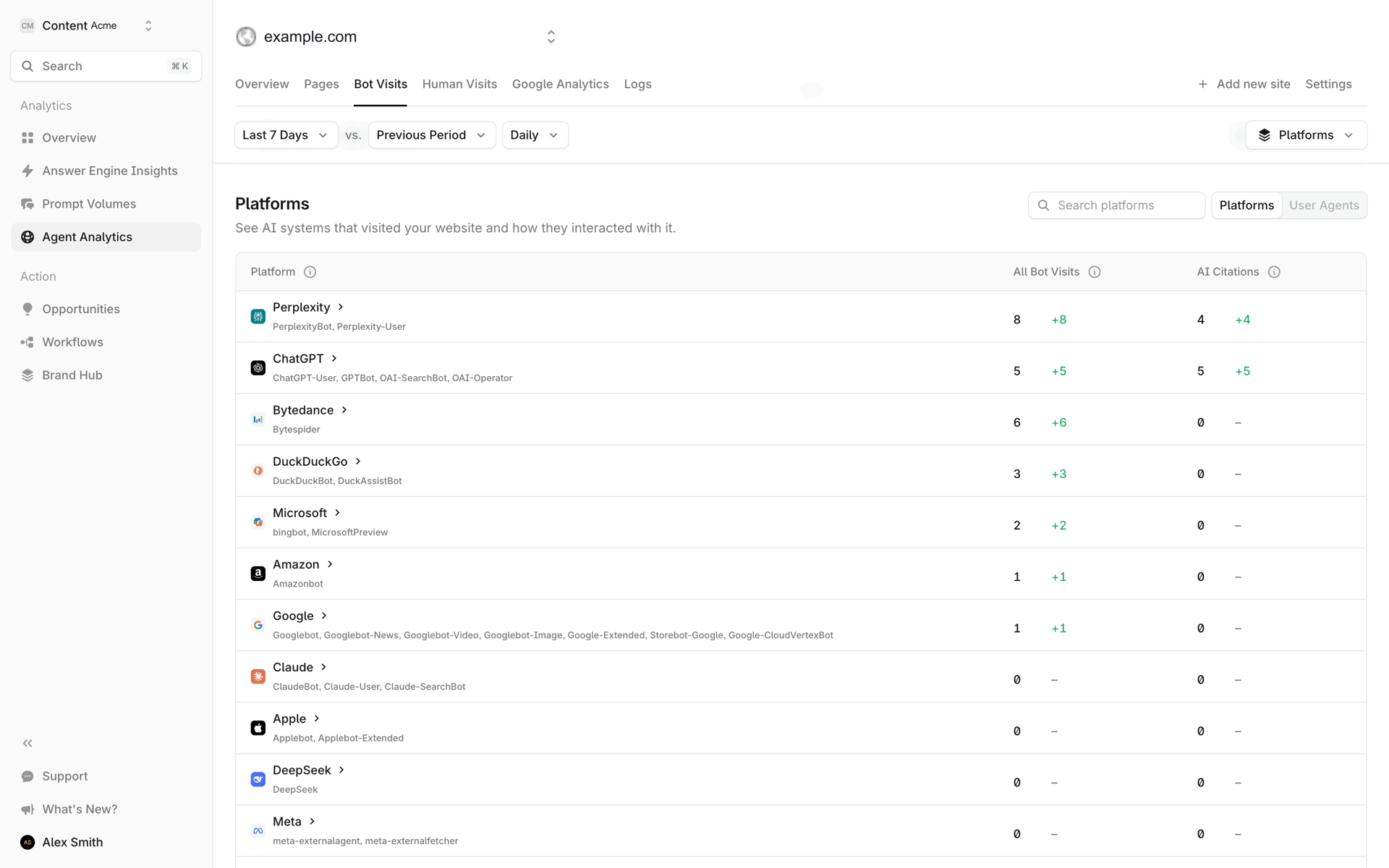Click 'Bytespider' user agent text
The image size is (1389, 868).
297,430
